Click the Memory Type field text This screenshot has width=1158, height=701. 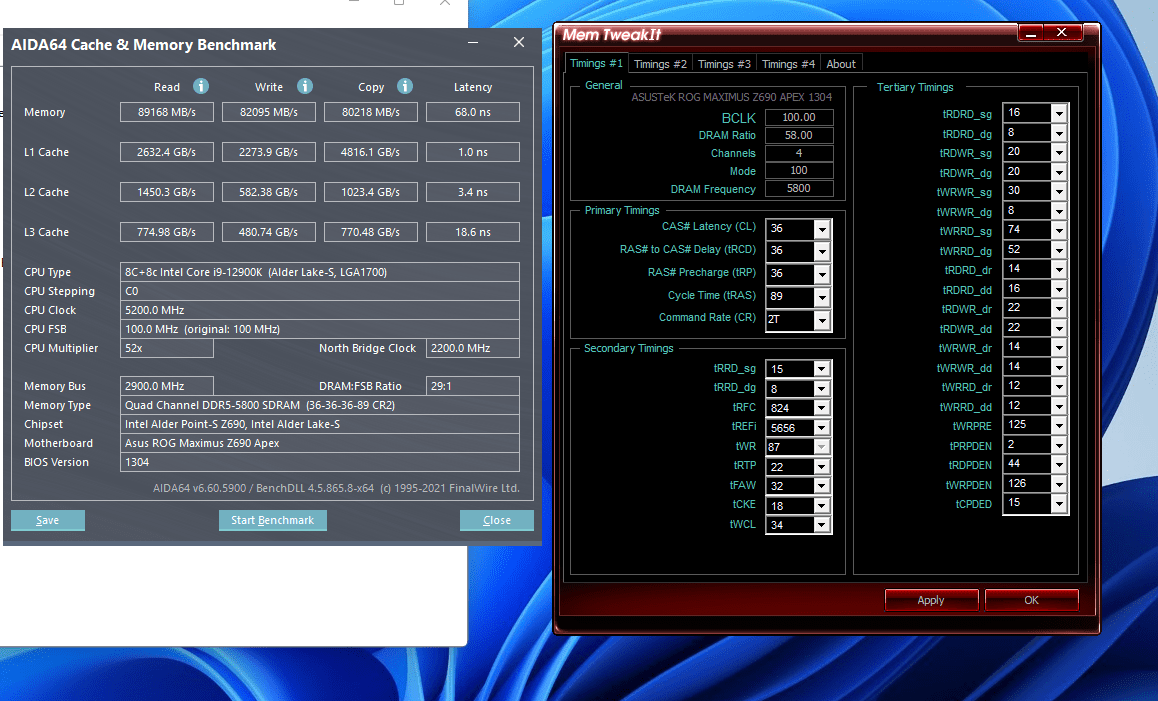coord(320,405)
